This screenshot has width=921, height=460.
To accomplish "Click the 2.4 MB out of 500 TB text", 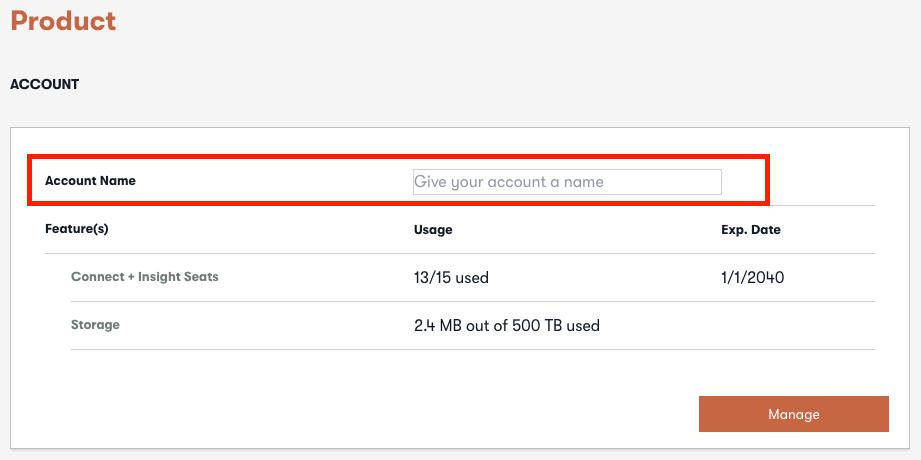I will (x=506, y=326).
